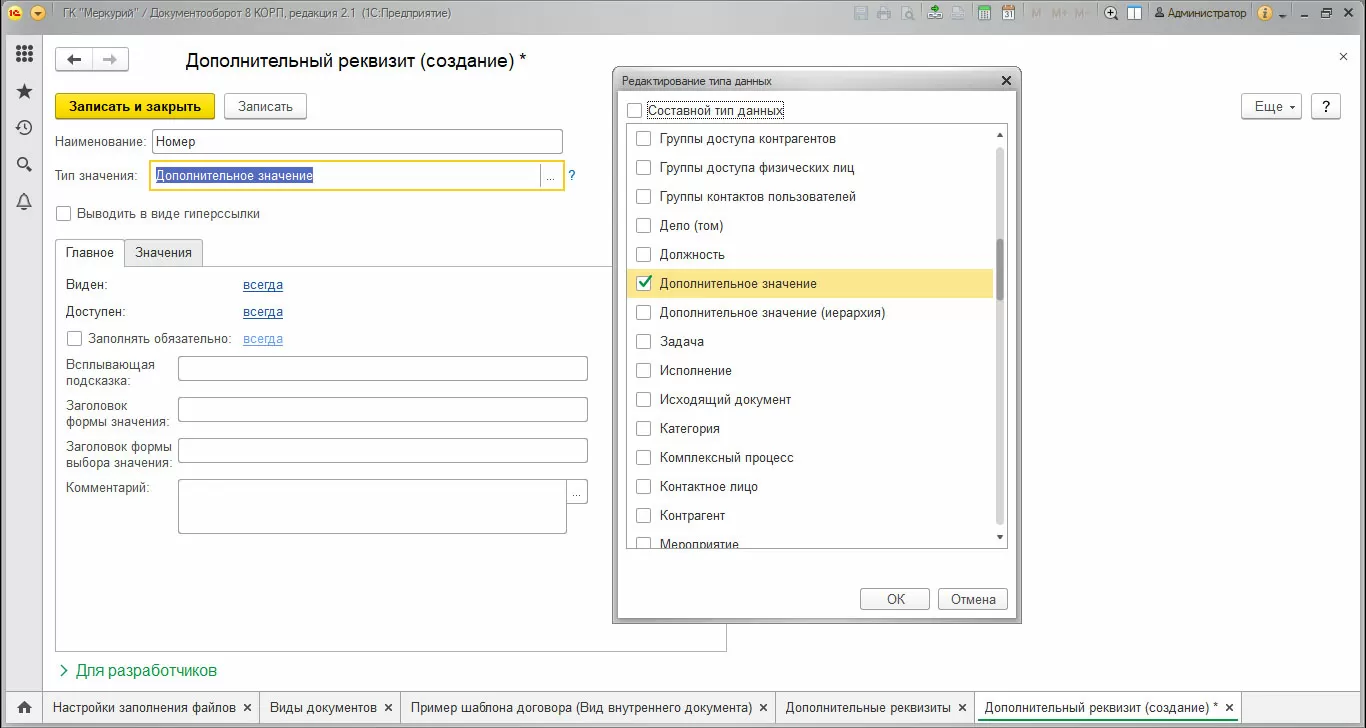Screen dimensions: 1366x728
Task: Click the 1C application logo icon
Action: [x=15, y=13]
